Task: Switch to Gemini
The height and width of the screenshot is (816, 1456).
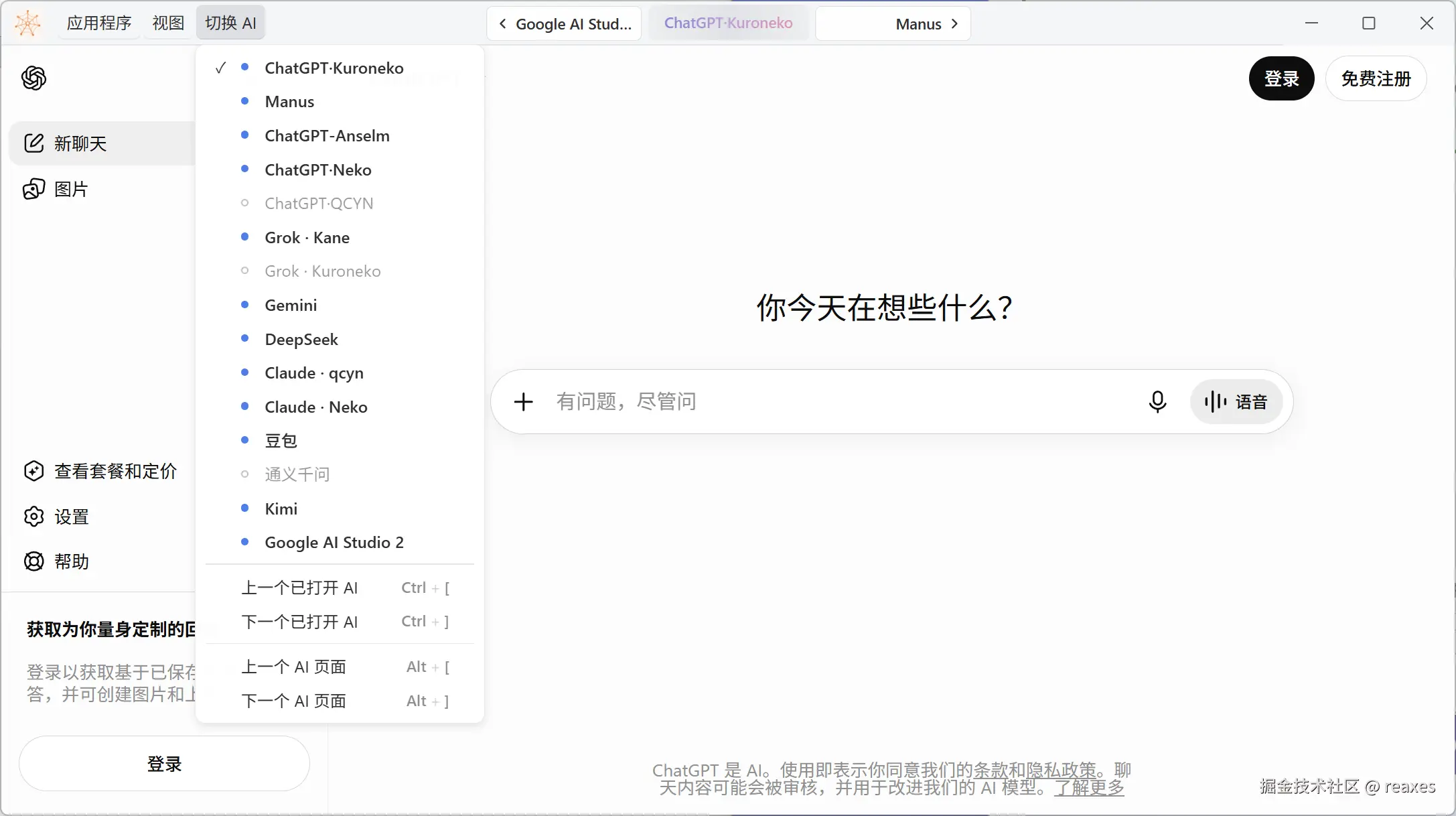Action: [x=340, y=305]
